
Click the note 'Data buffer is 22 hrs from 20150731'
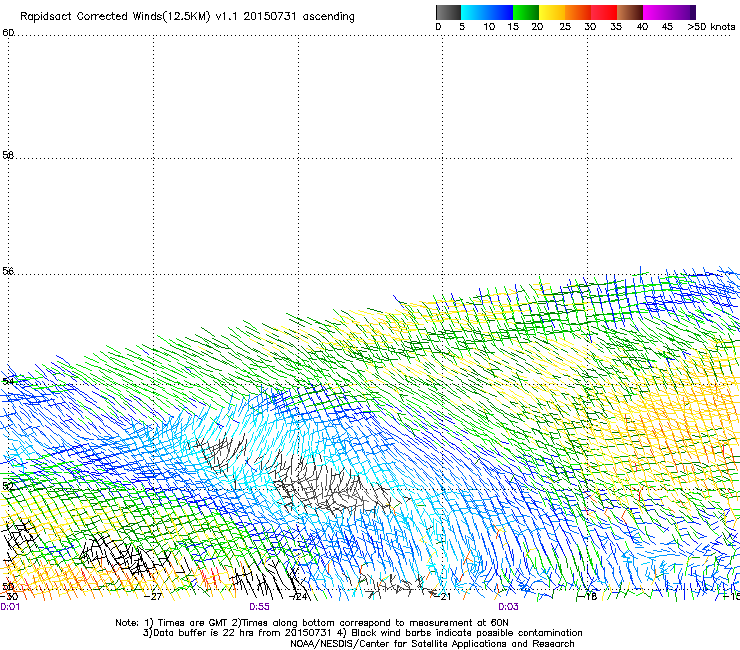[244, 633]
